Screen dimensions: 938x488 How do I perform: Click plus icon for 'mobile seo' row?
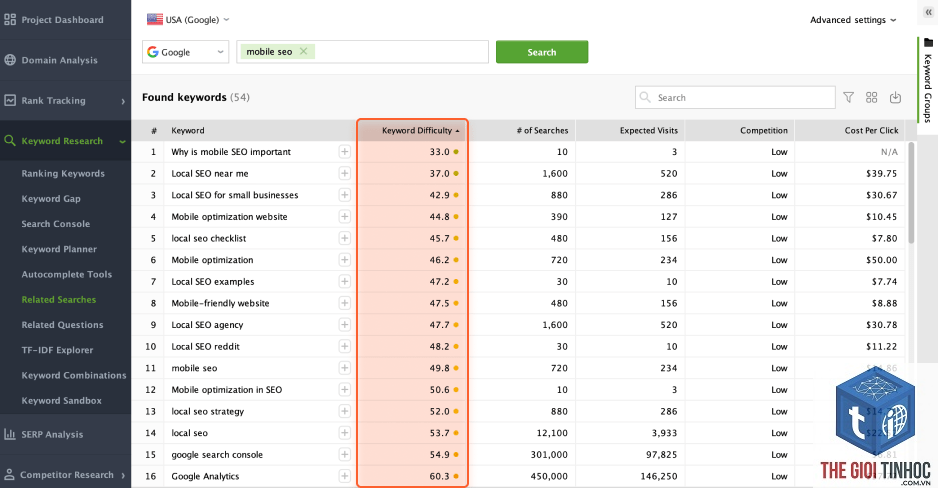[345, 368]
